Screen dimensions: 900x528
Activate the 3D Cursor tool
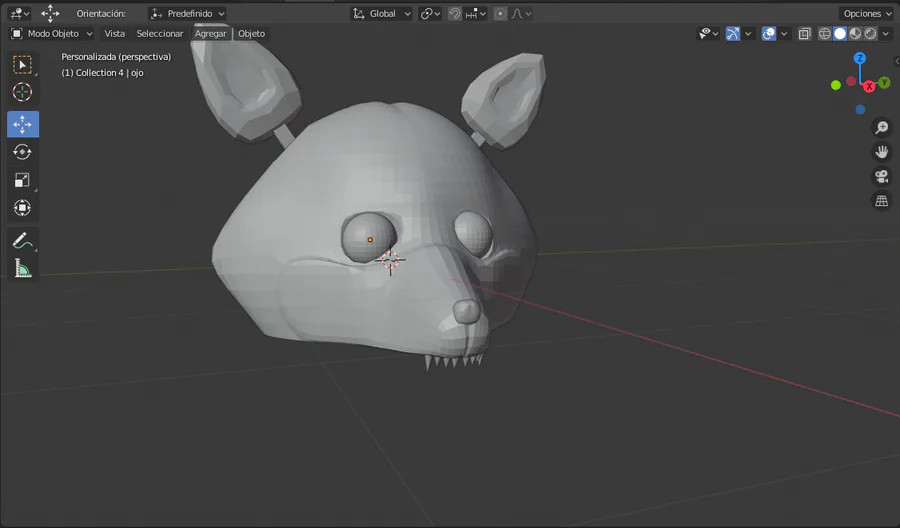[22, 92]
